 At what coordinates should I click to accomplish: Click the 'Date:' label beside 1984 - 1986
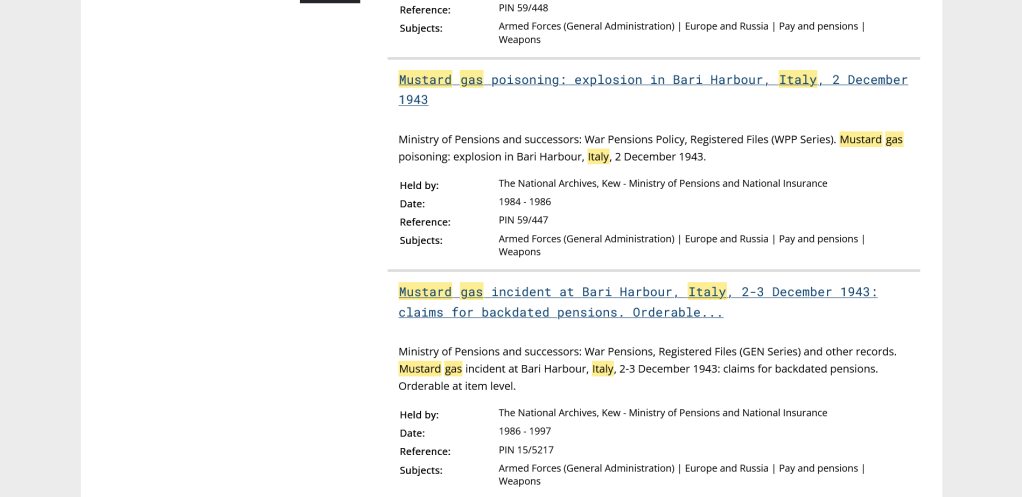tap(412, 204)
